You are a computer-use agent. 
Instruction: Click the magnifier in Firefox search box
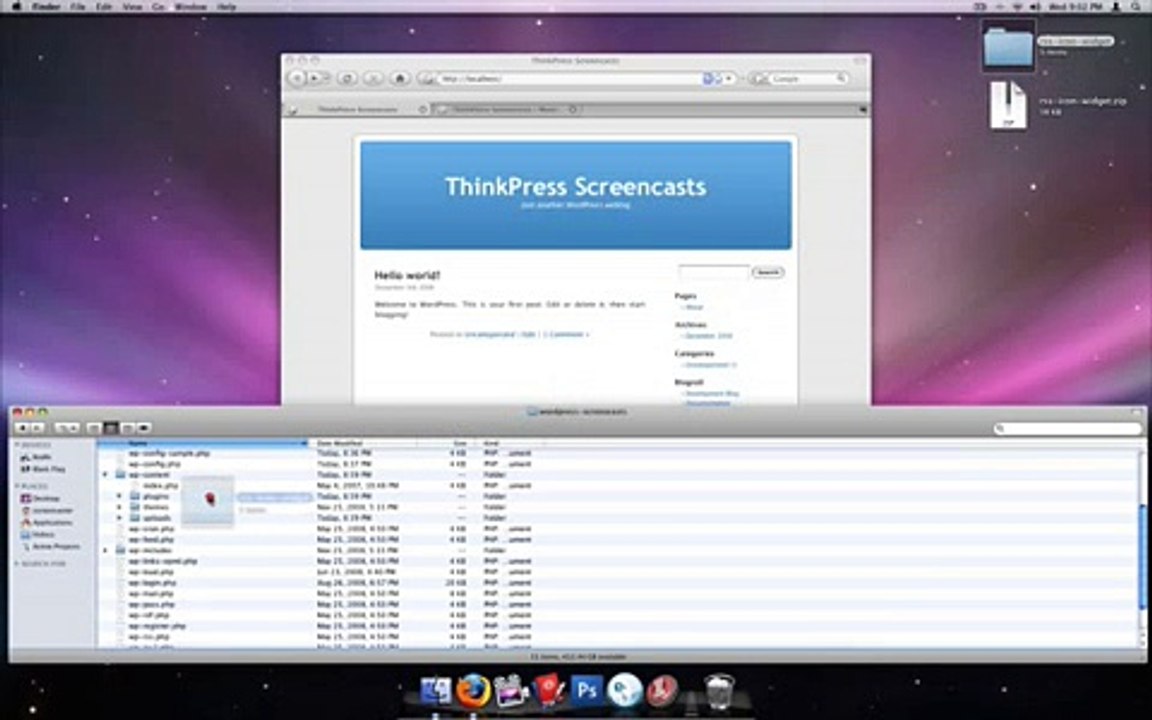(841, 78)
